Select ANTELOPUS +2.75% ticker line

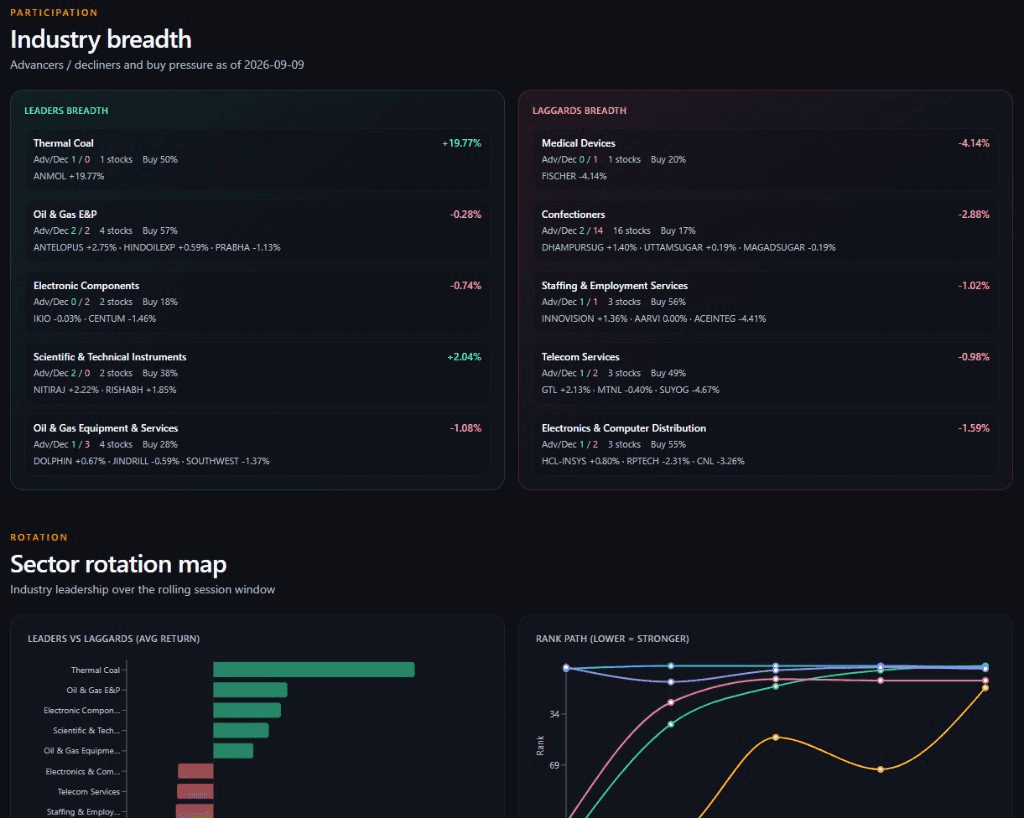[157, 247]
